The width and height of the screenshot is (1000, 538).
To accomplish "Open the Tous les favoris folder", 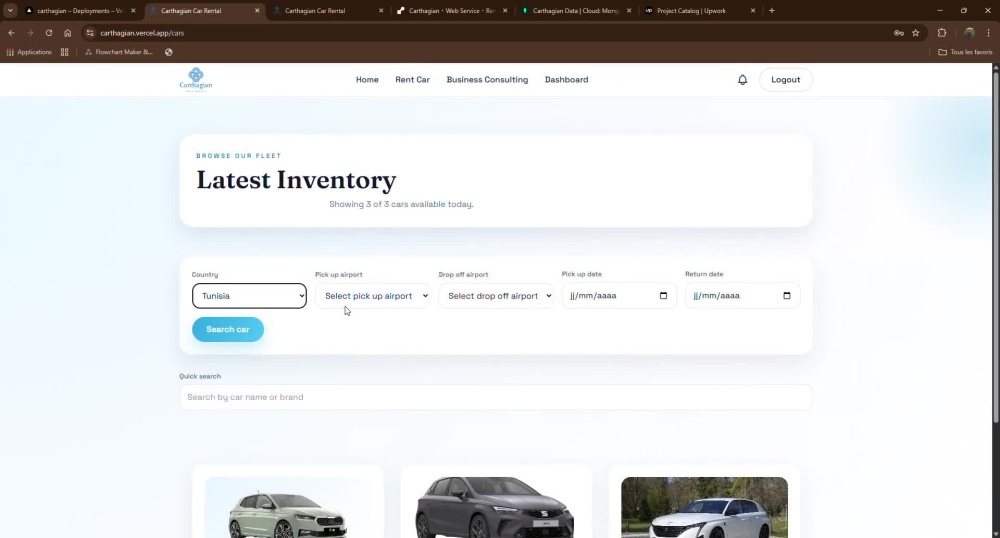I will click(965, 52).
